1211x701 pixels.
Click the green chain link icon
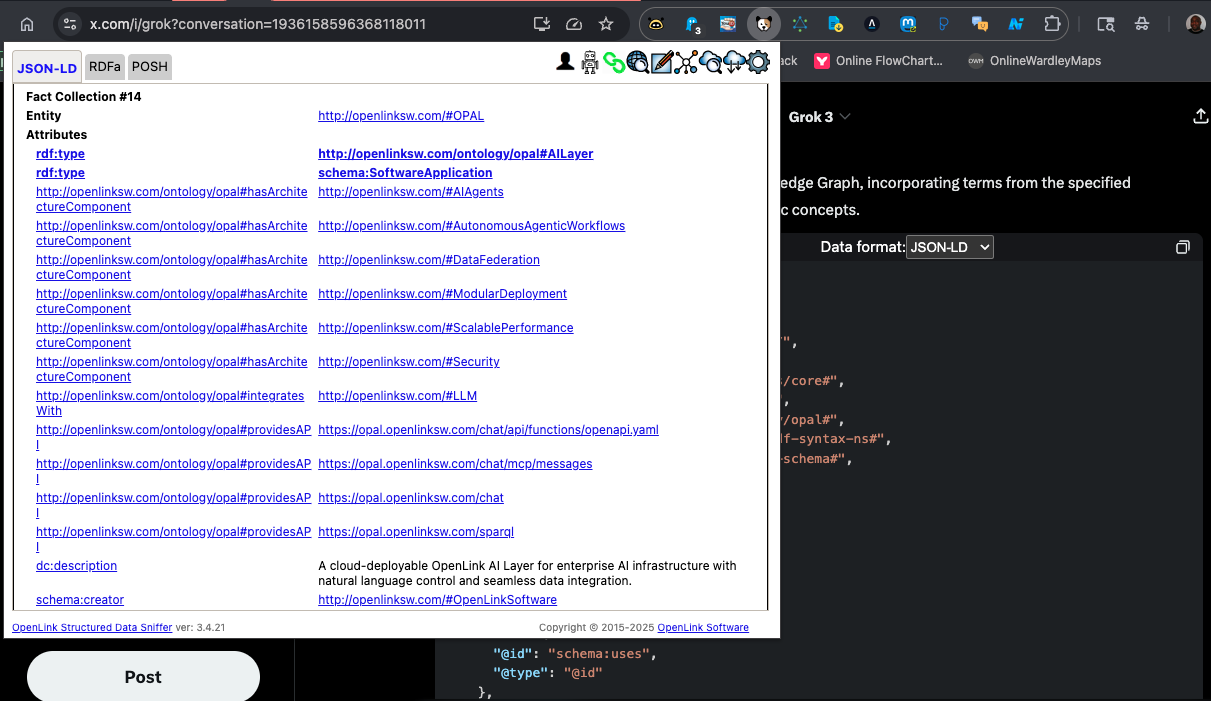coord(614,63)
